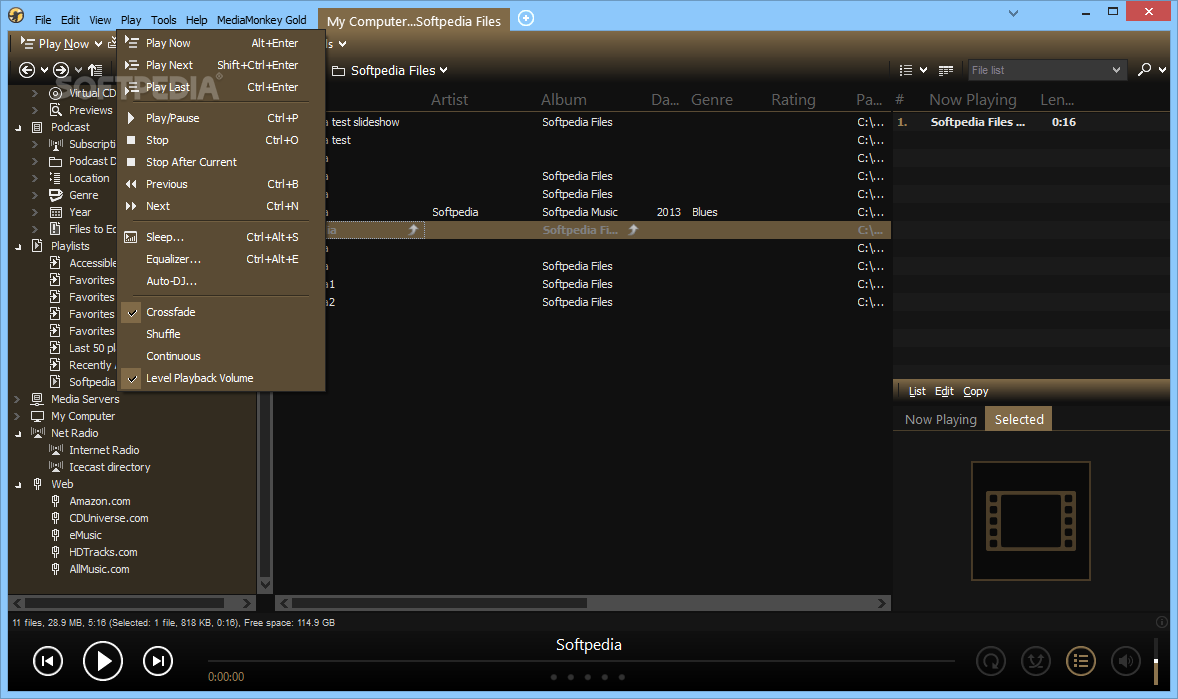1178x699 pixels.
Task: Open the view mode dropdown arrow
Action: 923,70
